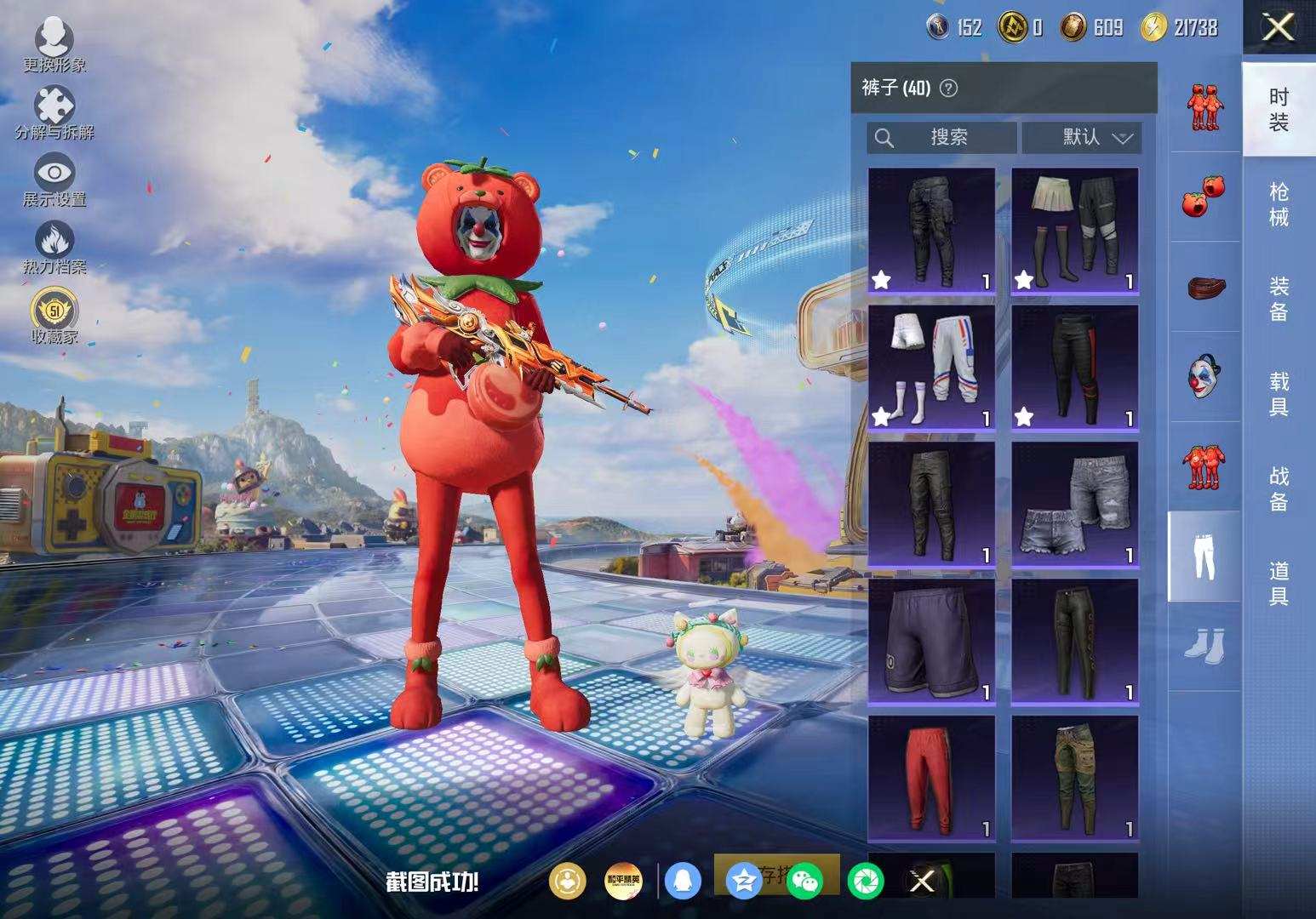Share to 和平精英 game community icon
Screen dimensions: 1316x919
pyautogui.click(x=623, y=881)
